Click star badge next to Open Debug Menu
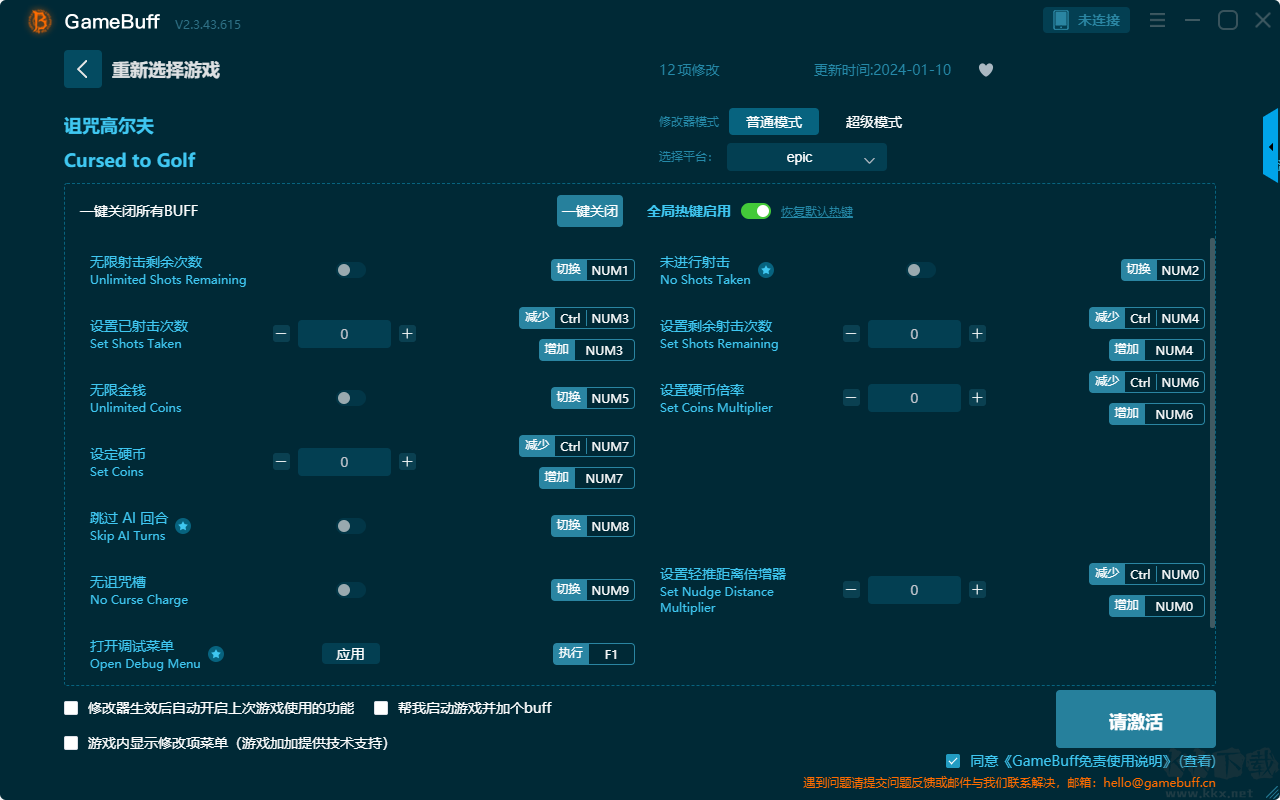The height and width of the screenshot is (800, 1280). 216,654
